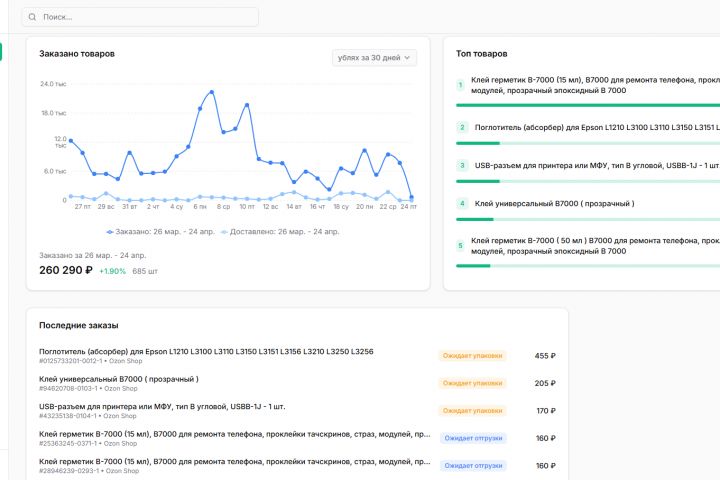720x480 pixels.
Task: Click the '22 ср' x-axis label
Action: click(x=388, y=207)
